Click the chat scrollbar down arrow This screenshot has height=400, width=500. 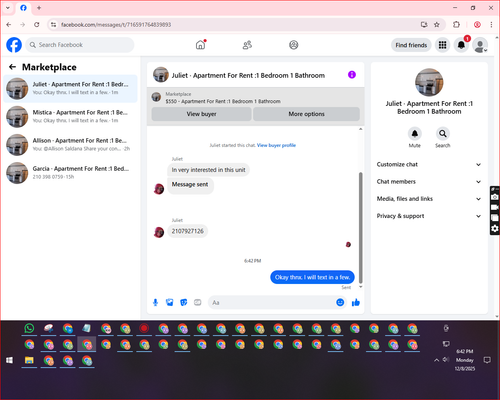pyautogui.click(x=360, y=287)
